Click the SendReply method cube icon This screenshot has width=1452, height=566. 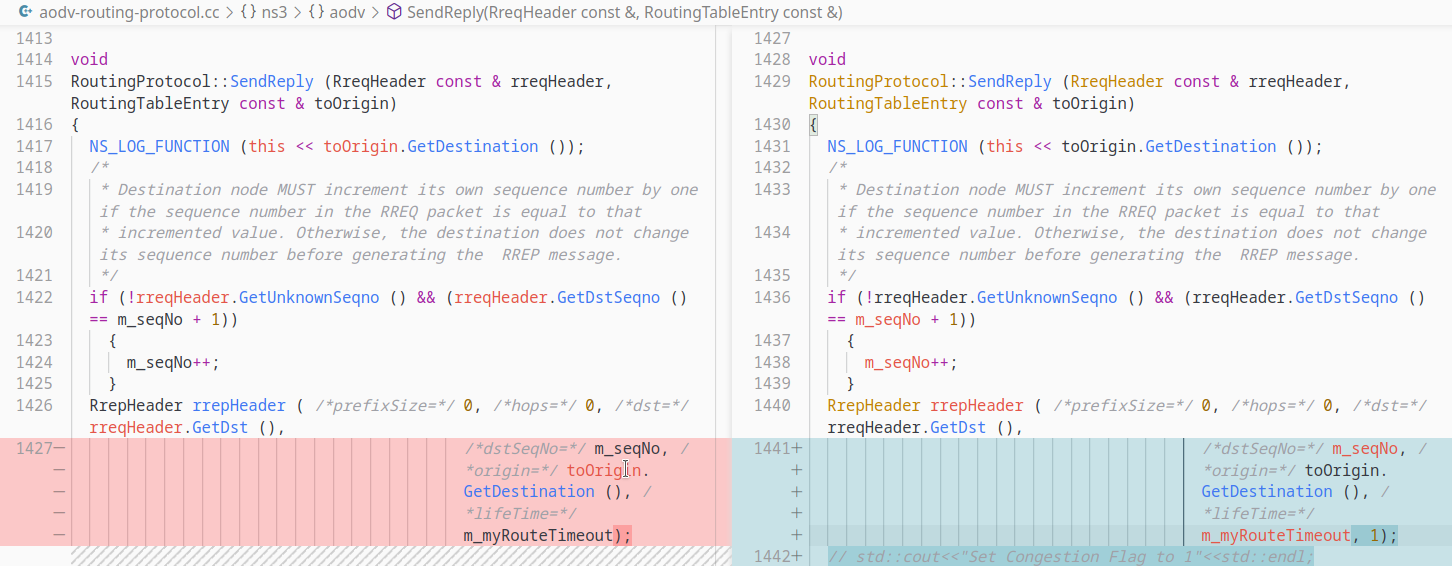pyautogui.click(x=394, y=12)
